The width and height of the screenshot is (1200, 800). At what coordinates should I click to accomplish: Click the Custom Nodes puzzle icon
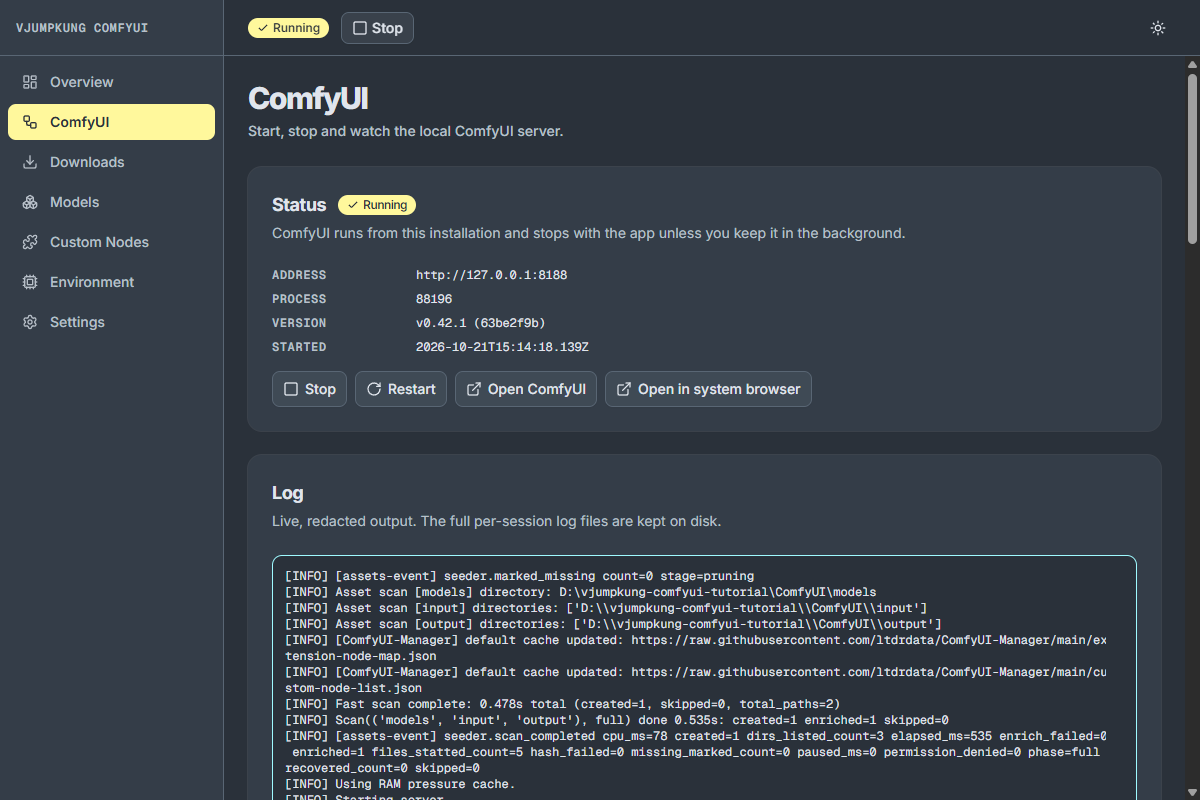pyautogui.click(x=30, y=242)
